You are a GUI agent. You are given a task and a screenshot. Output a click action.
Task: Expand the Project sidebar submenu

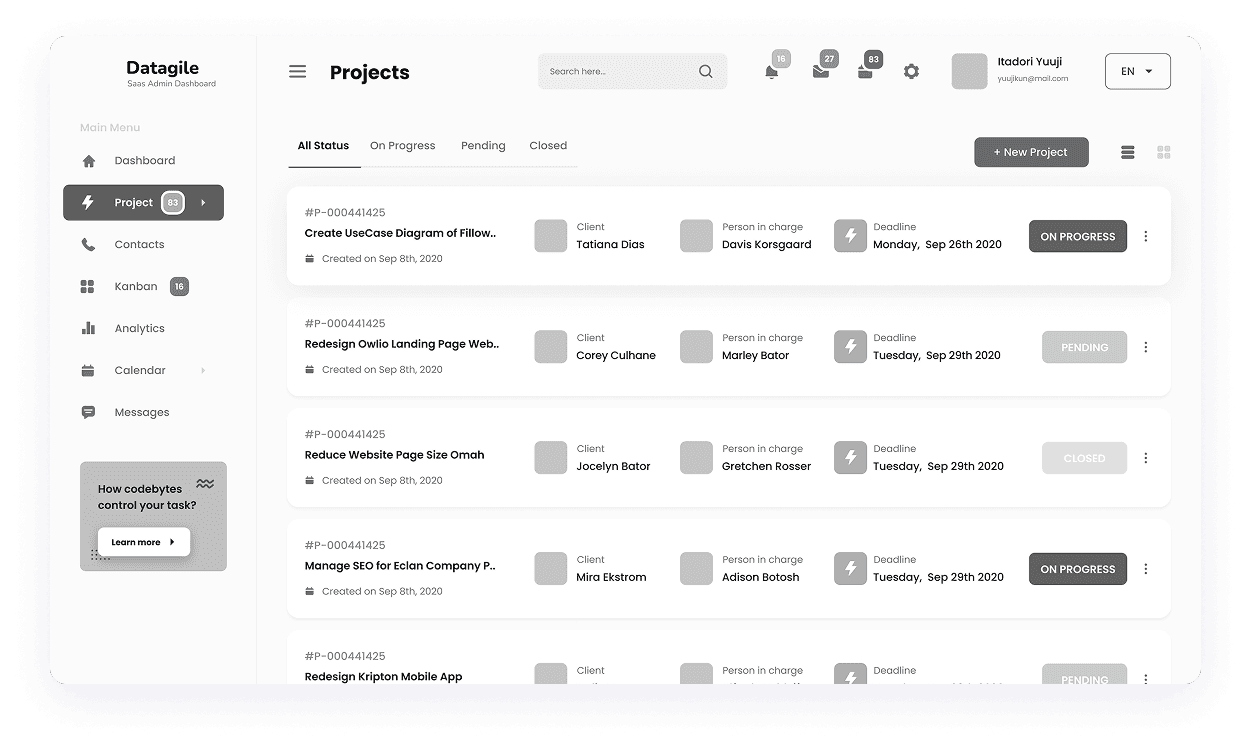[x=203, y=202]
